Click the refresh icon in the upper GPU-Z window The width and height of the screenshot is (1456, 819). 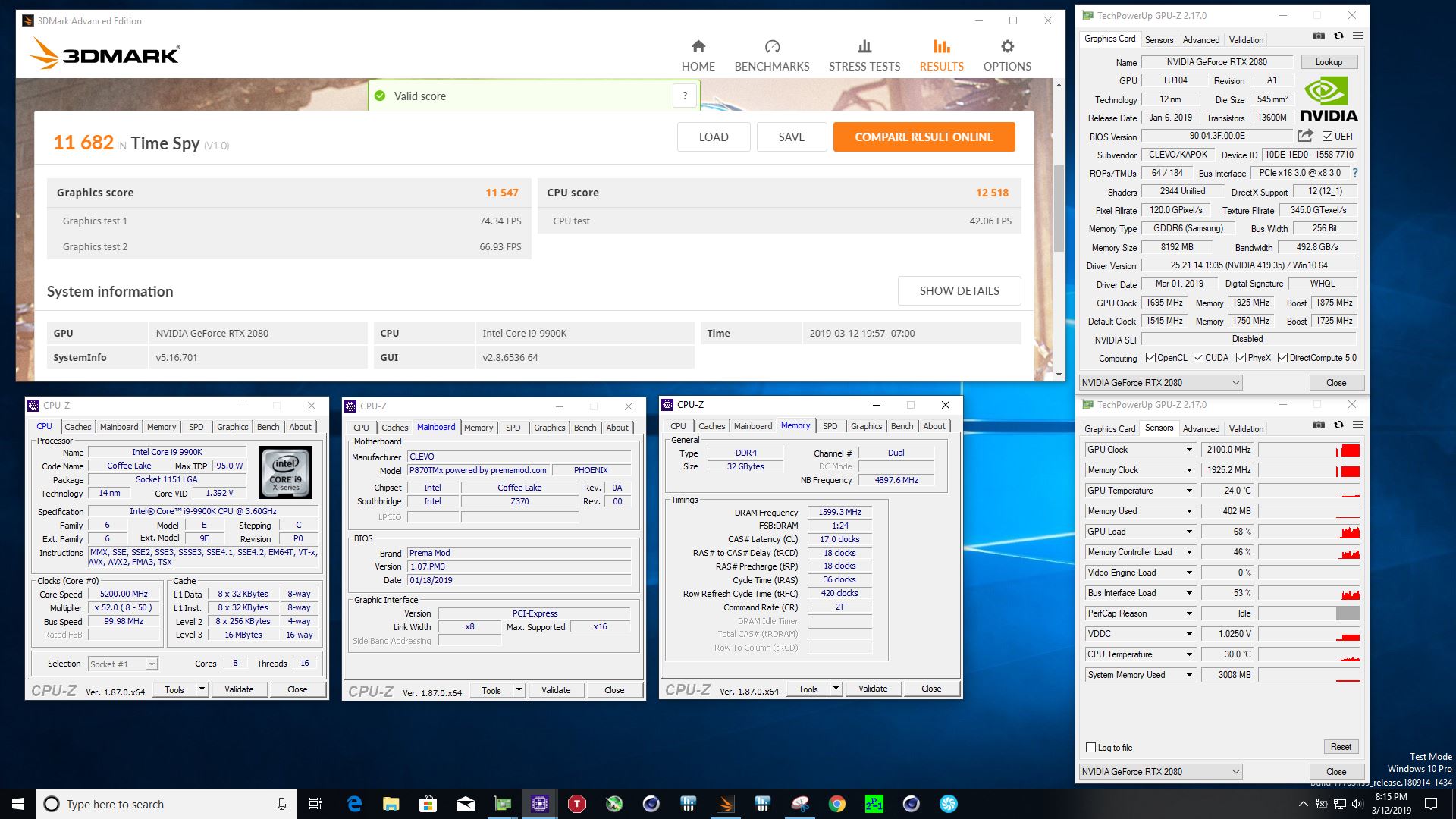(1338, 36)
